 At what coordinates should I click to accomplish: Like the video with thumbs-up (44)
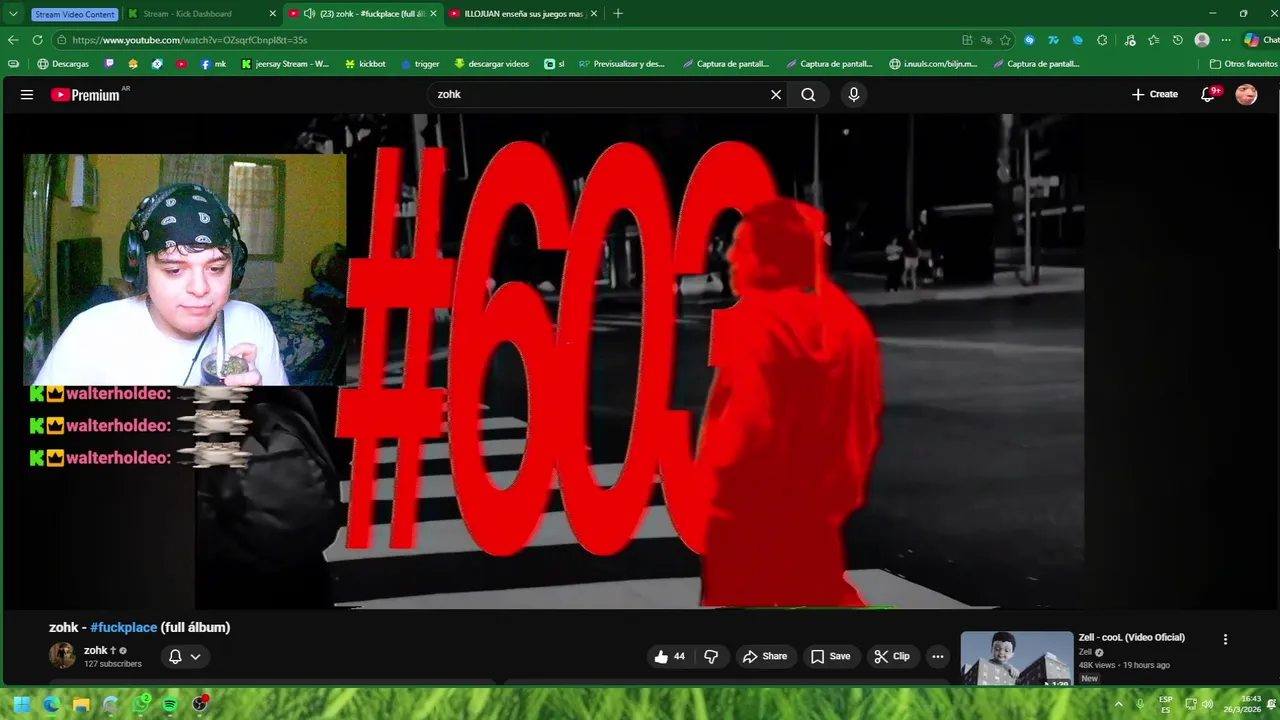[669, 656]
